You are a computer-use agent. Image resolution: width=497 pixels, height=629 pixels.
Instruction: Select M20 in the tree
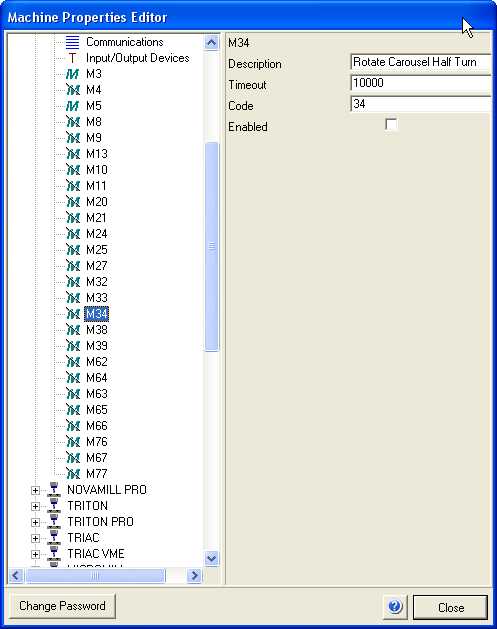97,202
